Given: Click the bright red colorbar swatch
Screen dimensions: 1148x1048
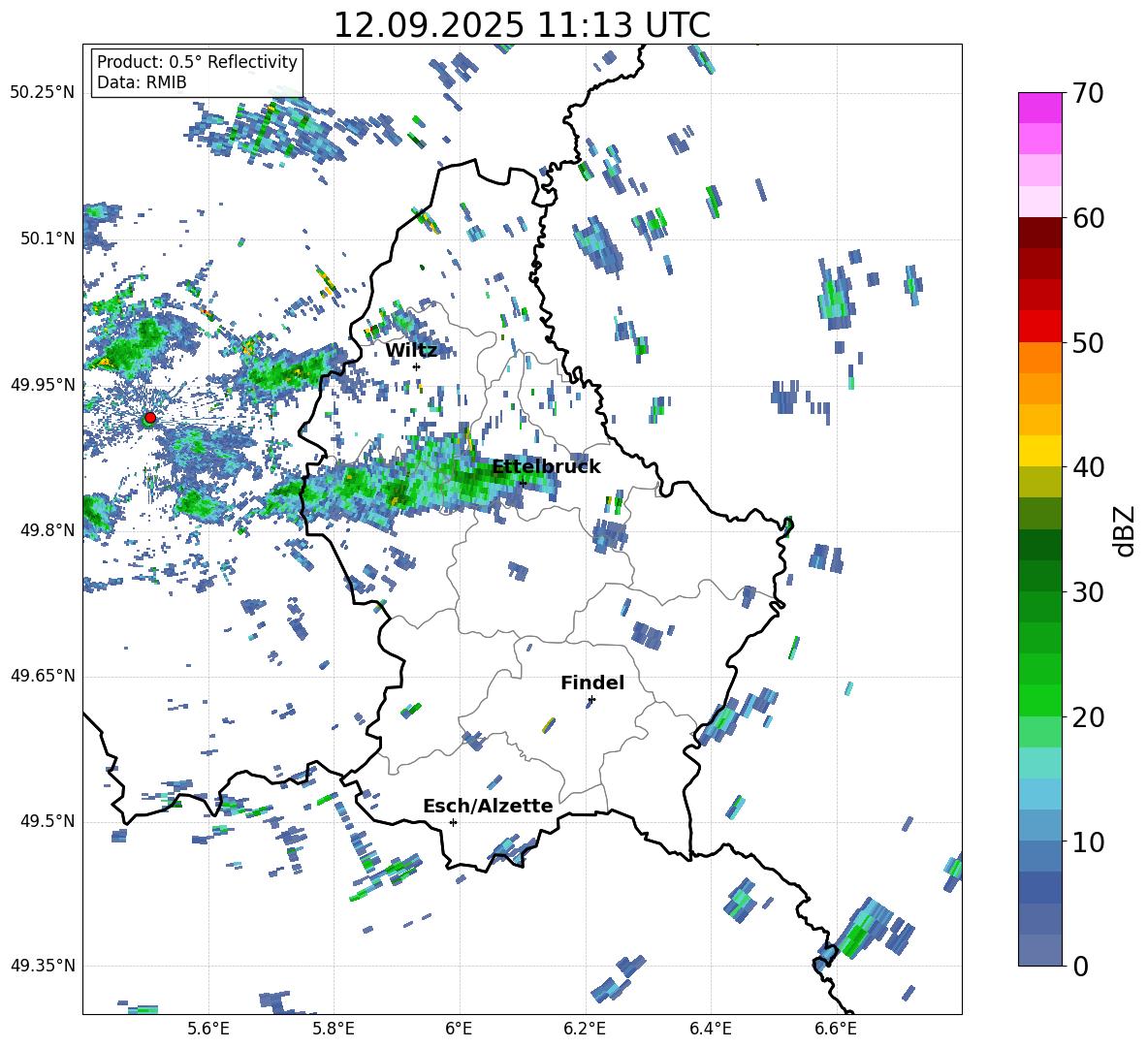Looking at the screenshot, I should (x=1039, y=326).
